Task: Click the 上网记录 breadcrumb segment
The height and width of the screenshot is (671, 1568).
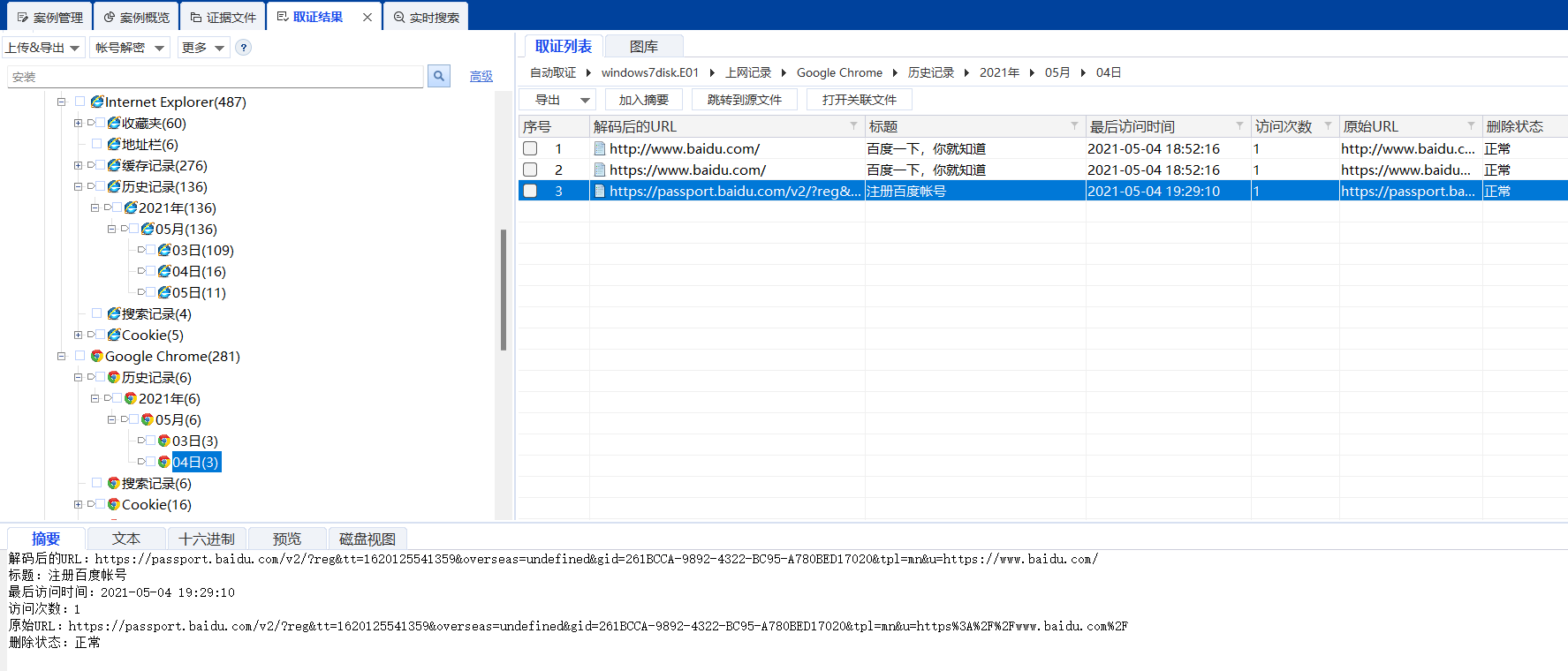Action: point(748,72)
